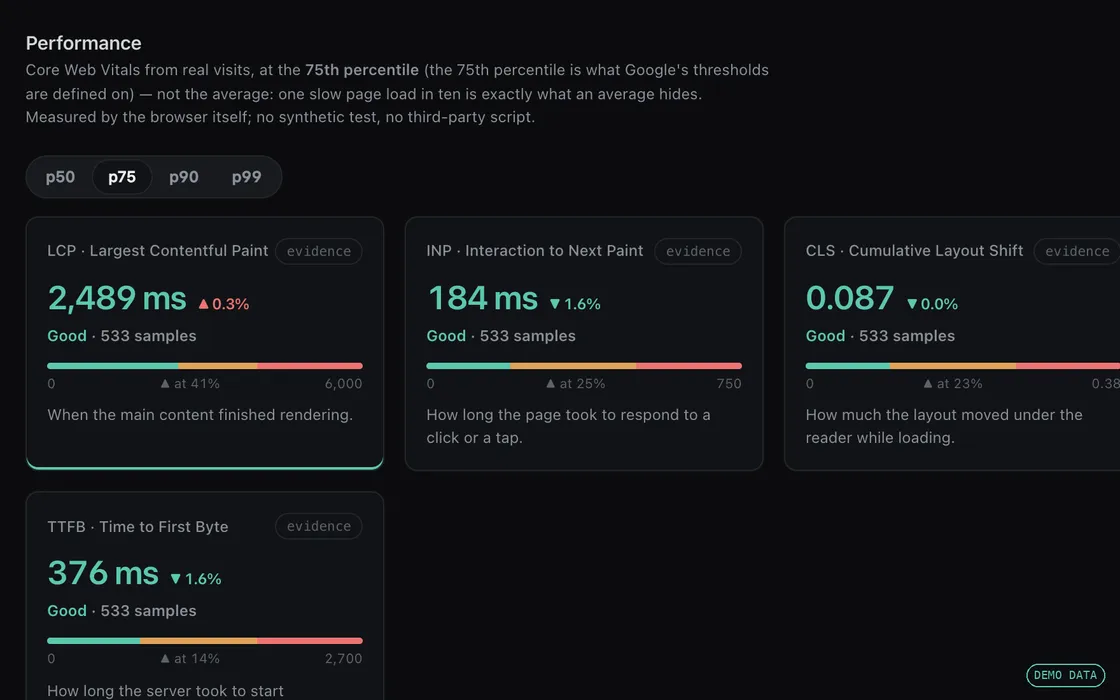Open evidence for LCP card

319,251
